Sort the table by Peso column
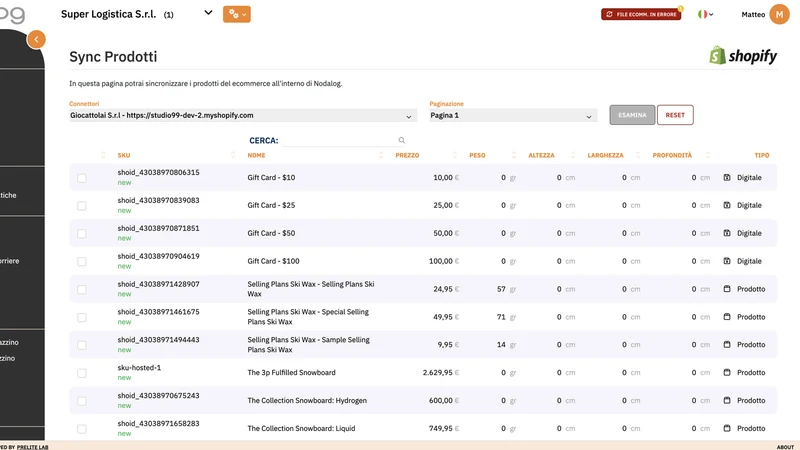 477,155
